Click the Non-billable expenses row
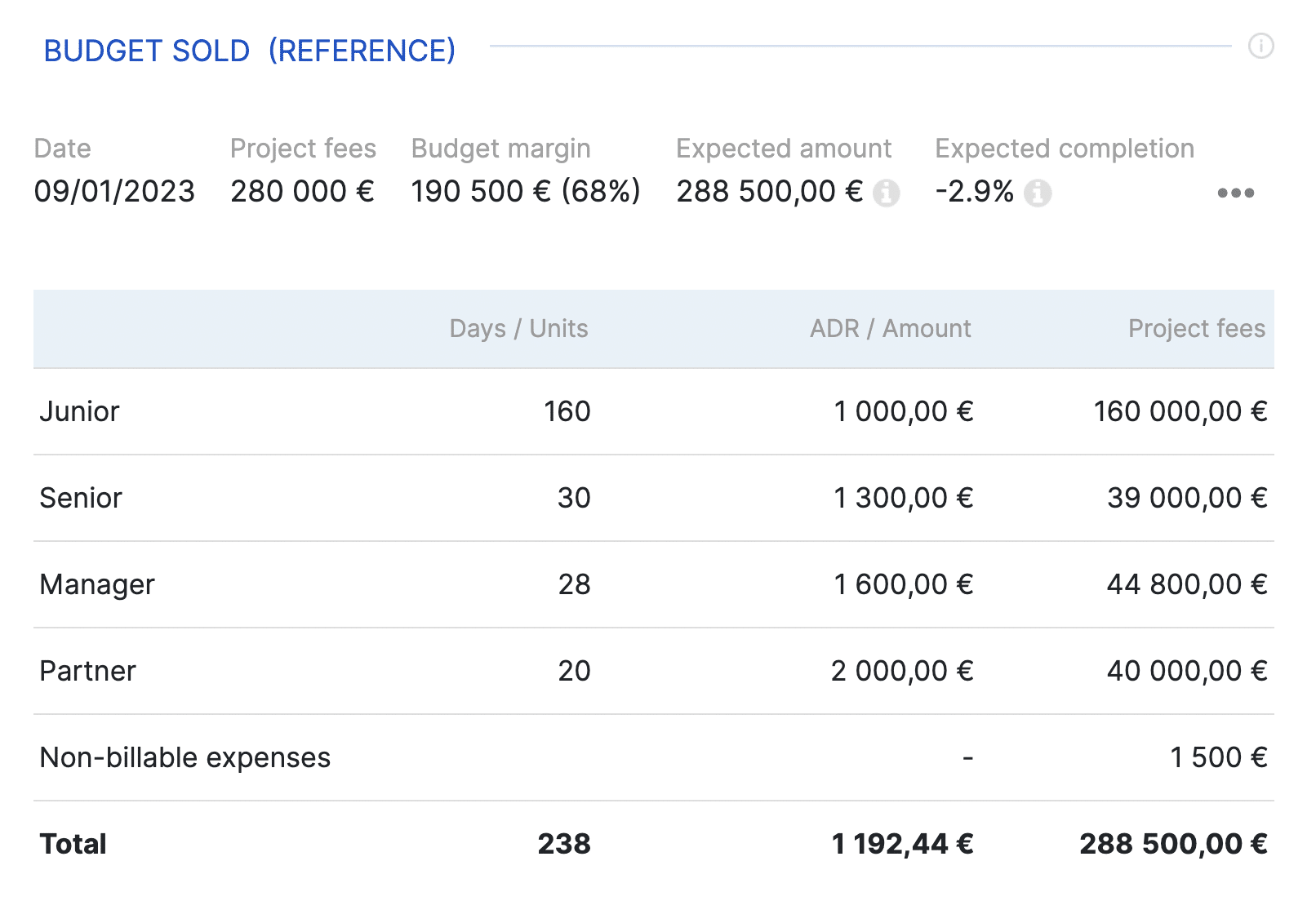Screen dimensions: 1316x901 (x=185, y=757)
